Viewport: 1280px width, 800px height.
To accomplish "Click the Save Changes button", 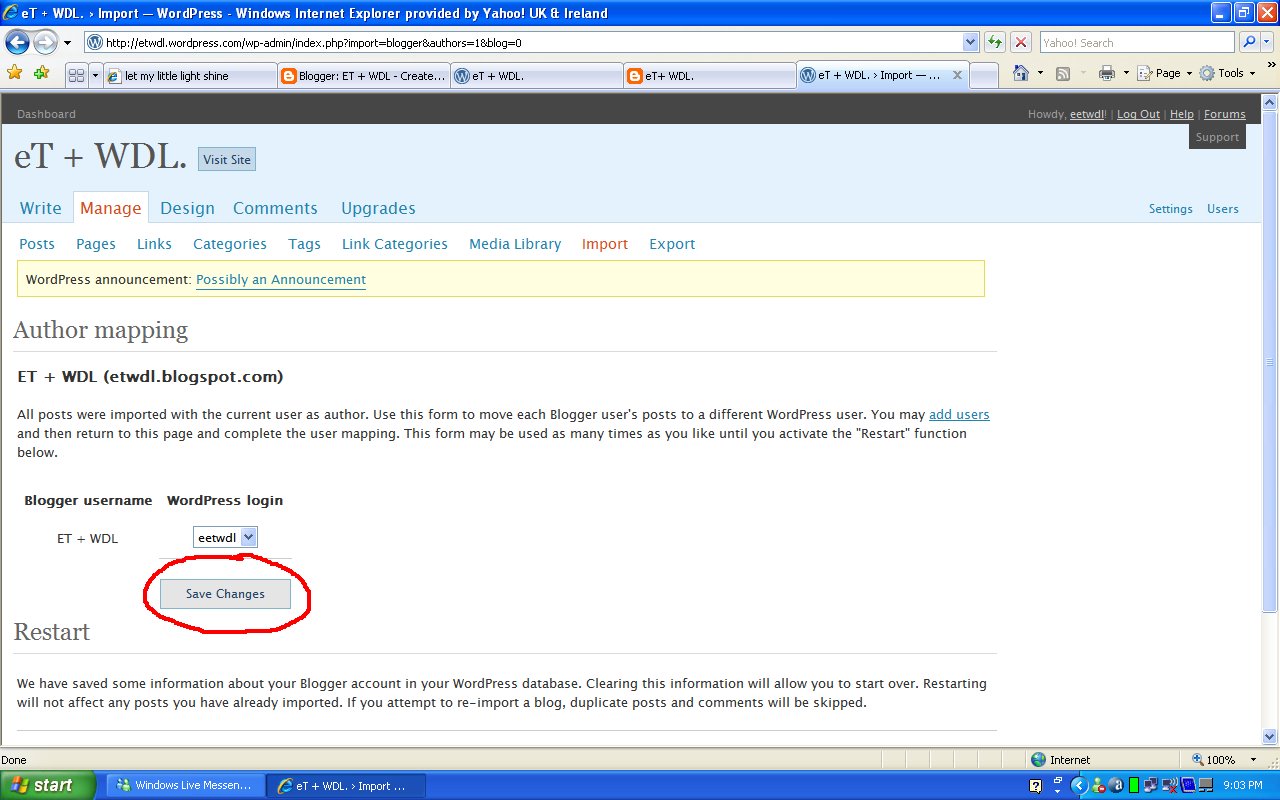I will point(225,594).
